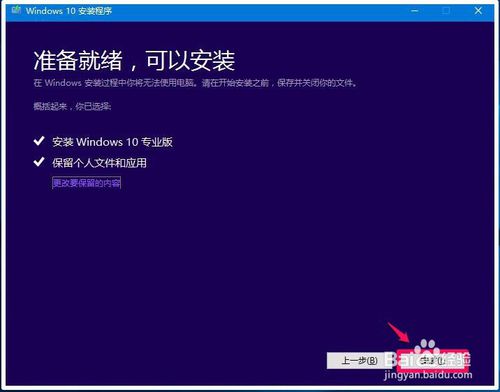Image resolution: width=500 pixels, height=392 pixels.
Task: Click the checkmark beside 安装 Windows 10 专业版
Action: 39,141
